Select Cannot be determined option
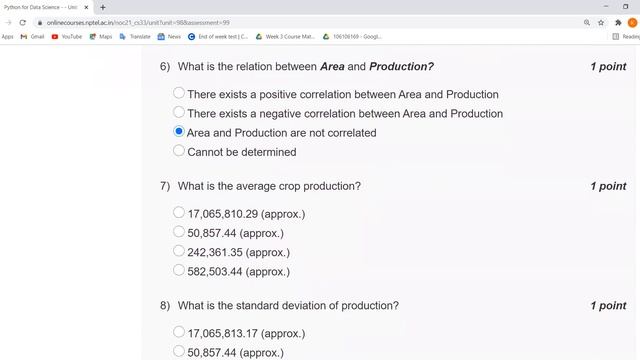640x360 pixels. pos(179,151)
